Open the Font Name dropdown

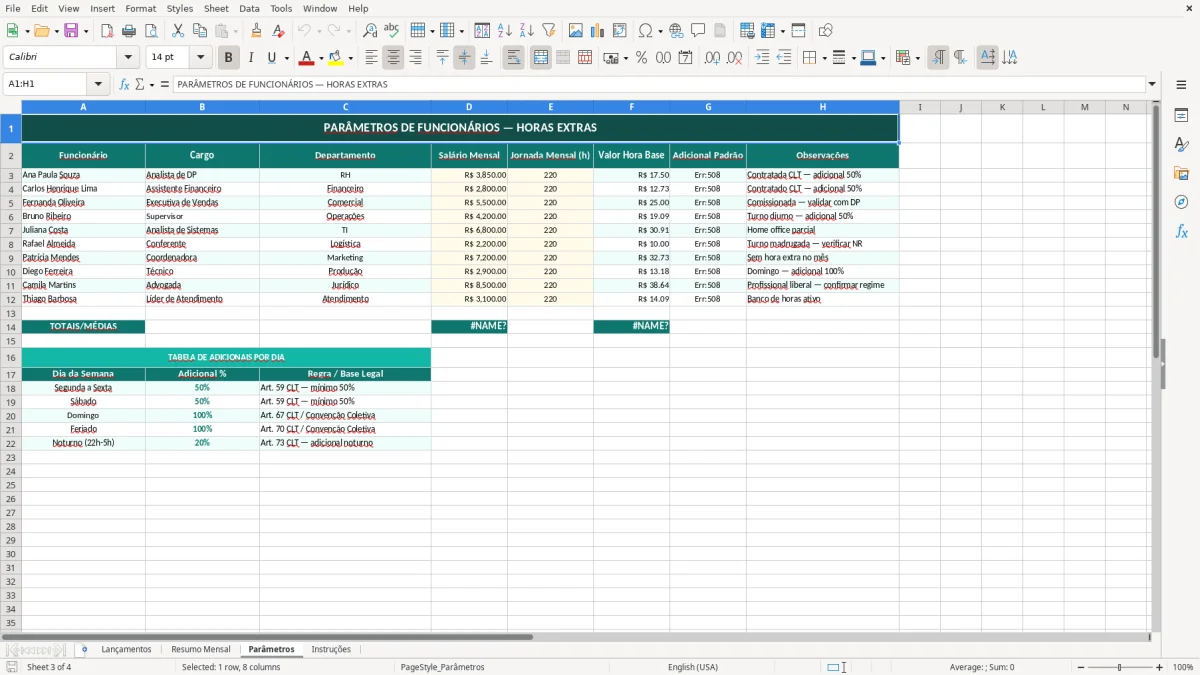click(128, 58)
